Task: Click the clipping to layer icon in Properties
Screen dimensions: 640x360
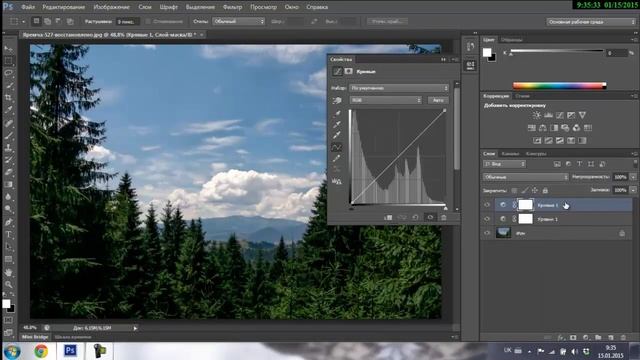Action: coord(388,218)
